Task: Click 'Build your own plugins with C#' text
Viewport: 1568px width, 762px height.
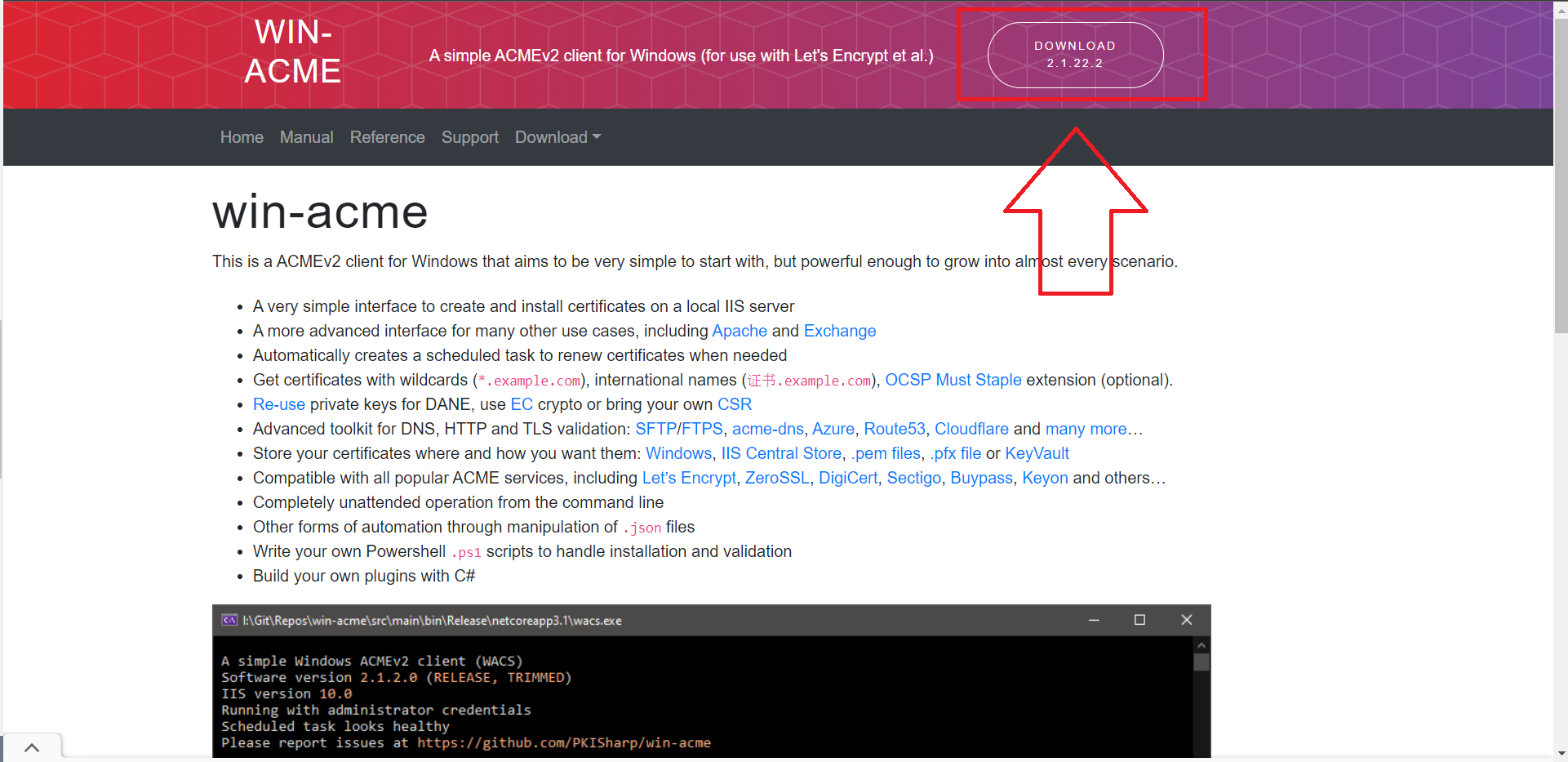Action: pos(364,576)
